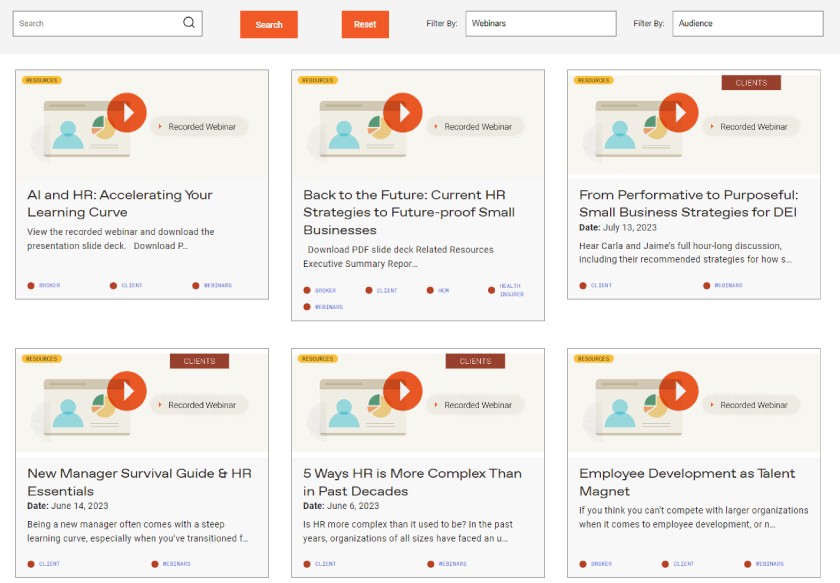The height and width of the screenshot is (583, 840).
Task: Select HCM tag on Back to the Future card
Action: tap(438, 290)
